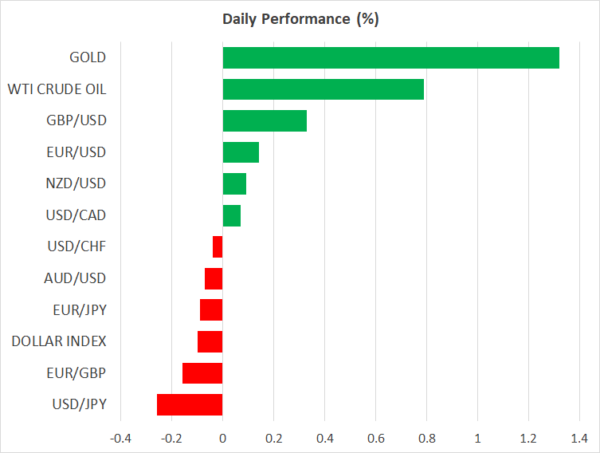Select the red EUR/JPY bar

tap(211, 310)
